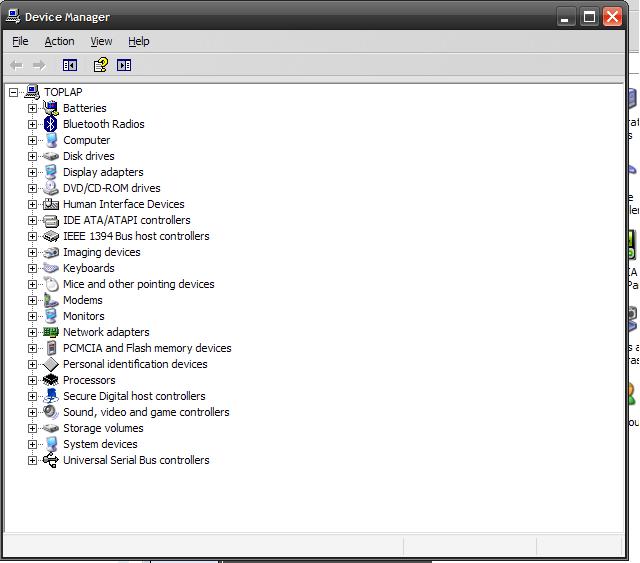Image resolution: width=640 pixels, height=563 pixels.
Task: Close the Device Manager window
Action: [x=613, y=17]
